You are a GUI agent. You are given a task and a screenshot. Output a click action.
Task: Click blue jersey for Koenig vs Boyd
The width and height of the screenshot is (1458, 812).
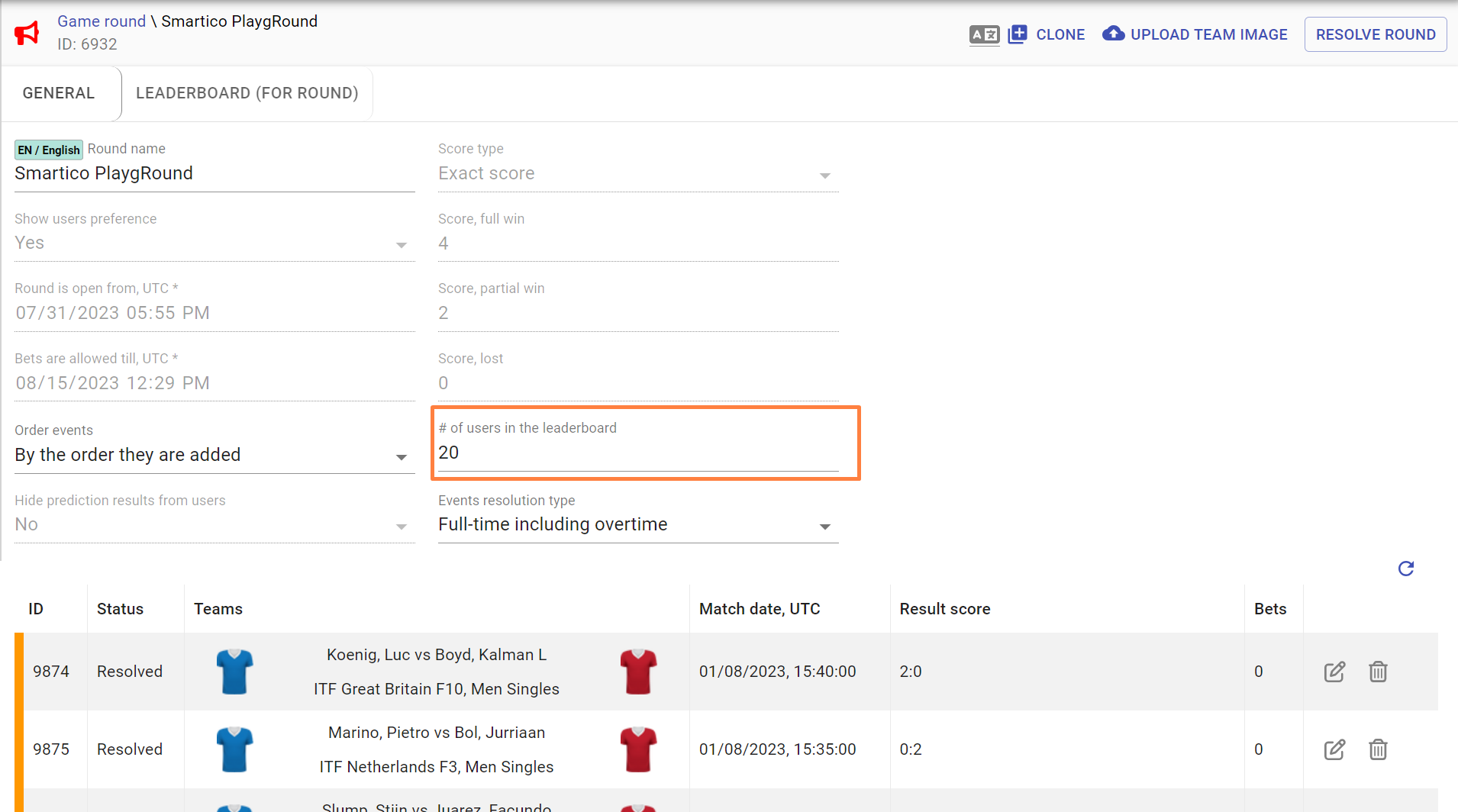pyautogui.click(x=234, y=672)
